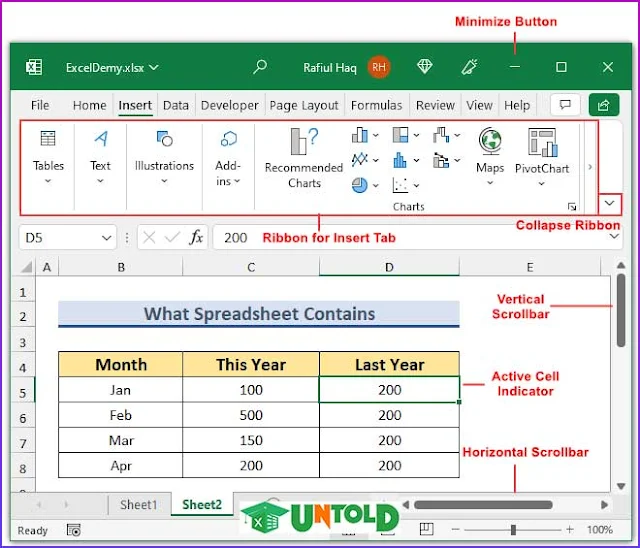
Task: Click the Maps globe icon
Action: (490, 141)
